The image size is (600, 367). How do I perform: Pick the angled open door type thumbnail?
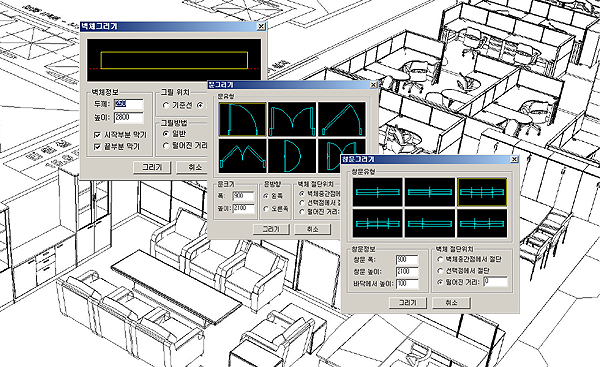pyautogui.click(x=342, y=119)
